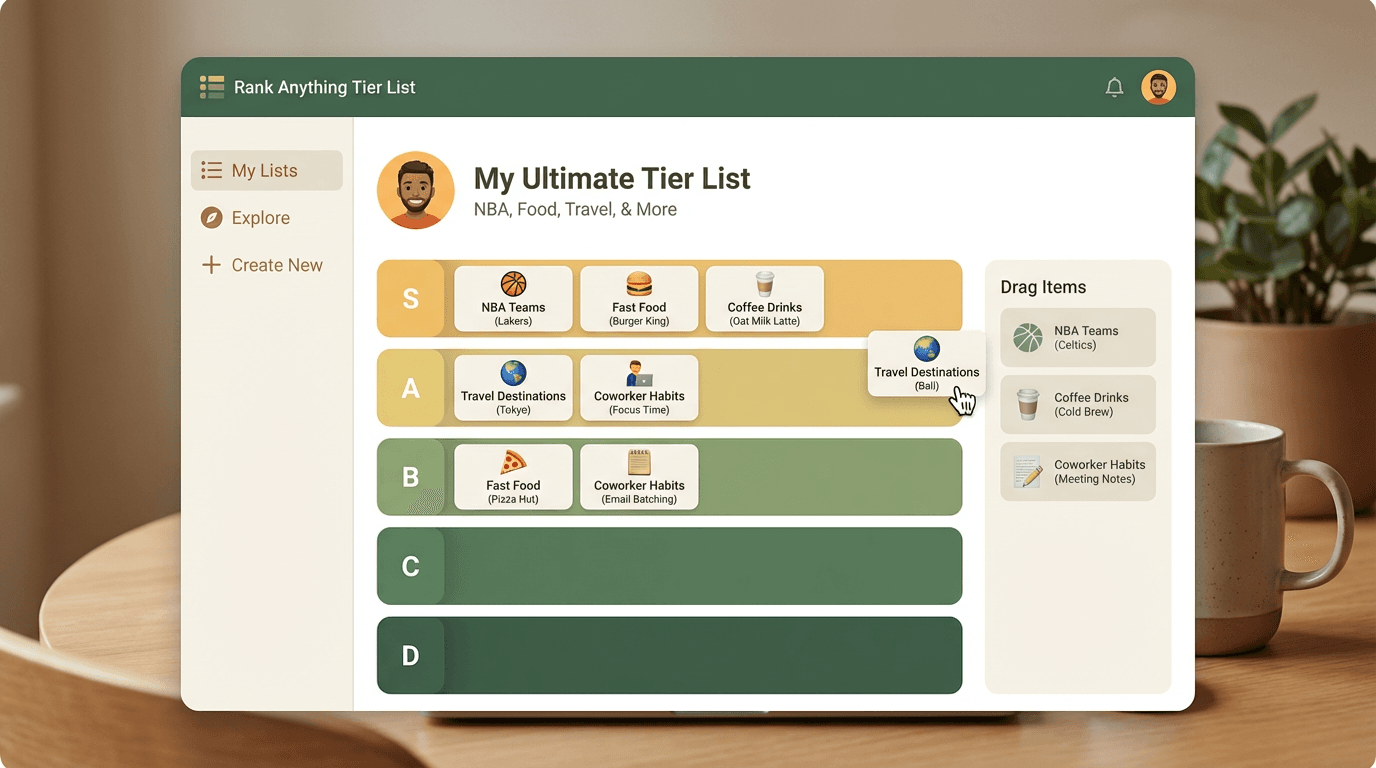This screenshot has width=1376, height=768.
Task: Select the Coworker Habits (Focus Time) card
Action: click(639, 388)
